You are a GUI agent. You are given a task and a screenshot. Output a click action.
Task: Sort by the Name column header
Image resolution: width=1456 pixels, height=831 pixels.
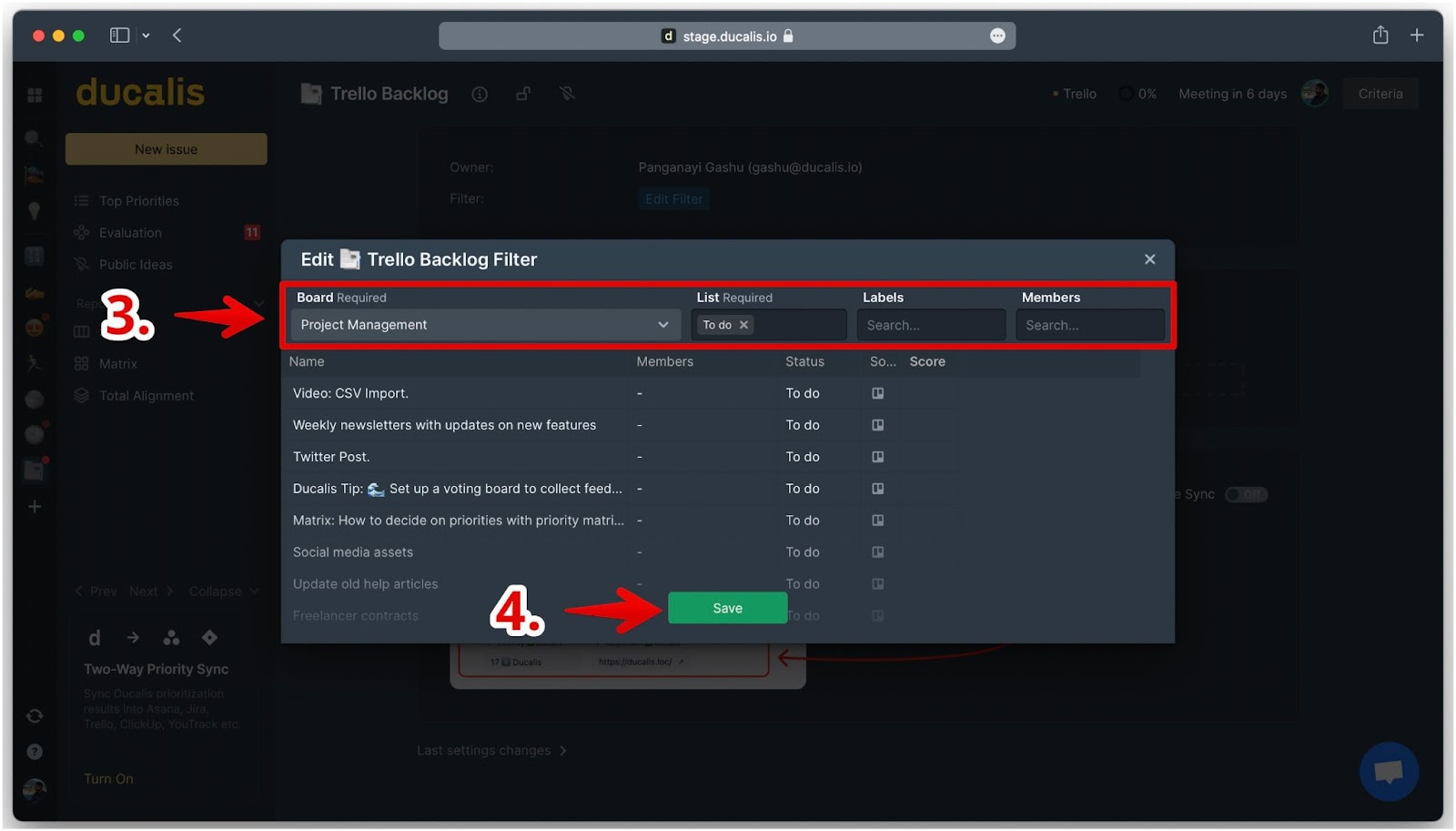[x=307, y=361]
